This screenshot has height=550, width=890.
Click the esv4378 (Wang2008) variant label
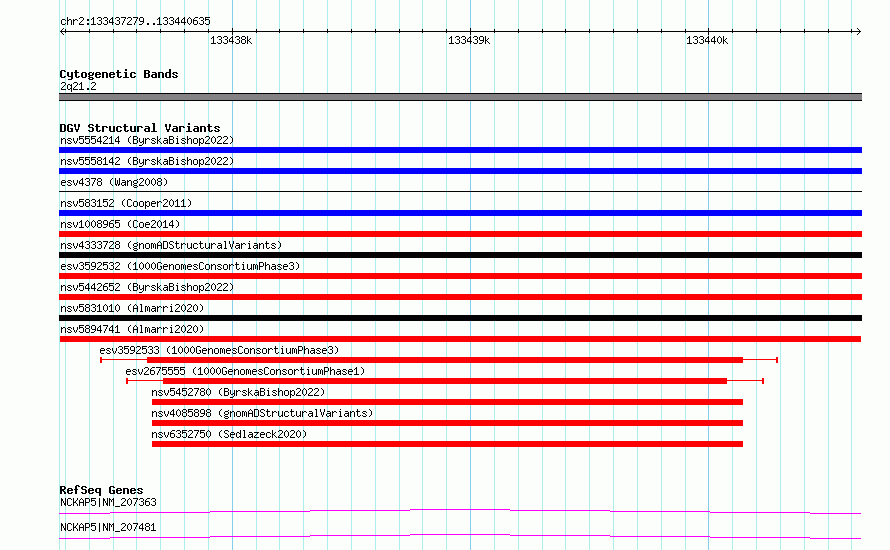coord(114,182)
